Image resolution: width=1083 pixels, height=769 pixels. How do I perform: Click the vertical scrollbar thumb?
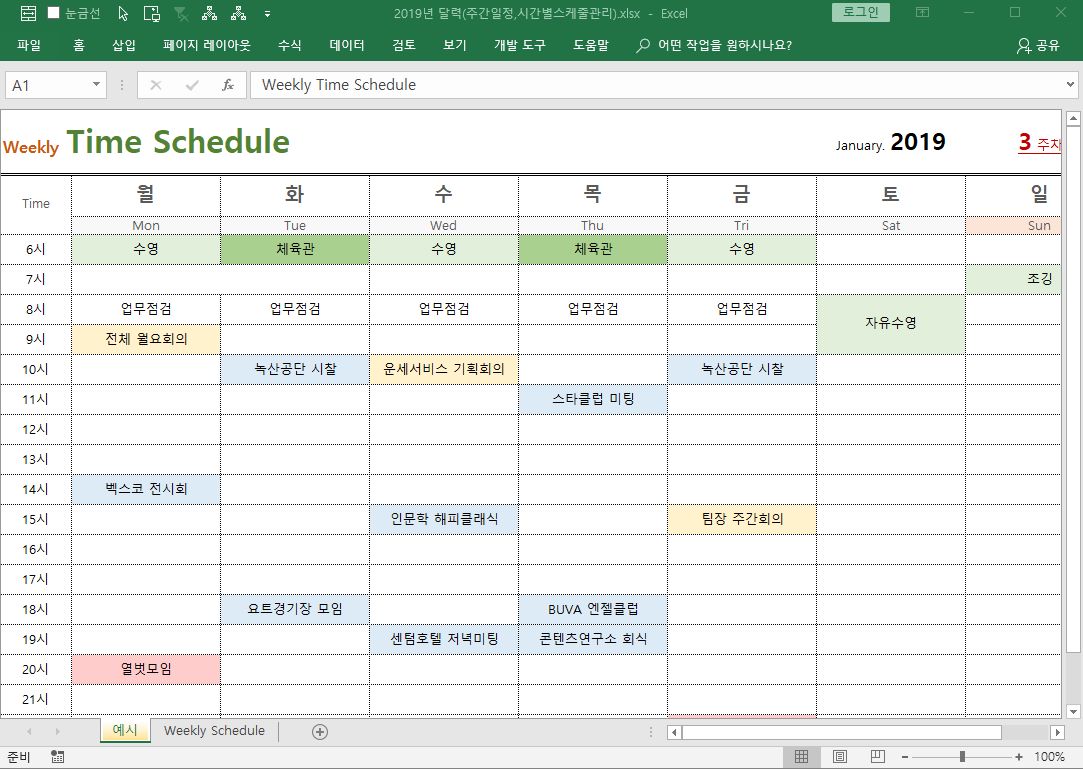click(1073, 390)
